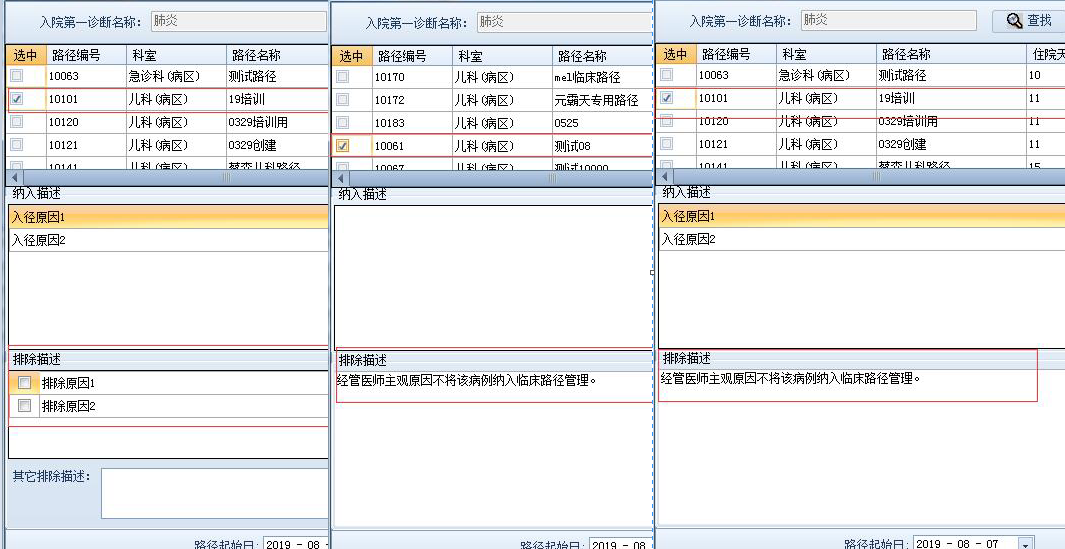Image resolution: width=1065 pixels, height=549 pixels.
Task: Tick checkbox for row 10120 in left panel
Action: point(17,122)
